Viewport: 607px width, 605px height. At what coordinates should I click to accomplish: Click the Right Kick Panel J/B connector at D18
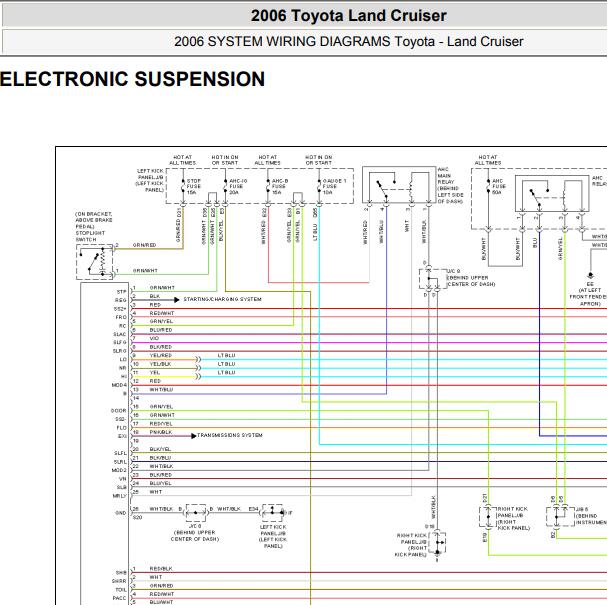[x=437, y=542]
